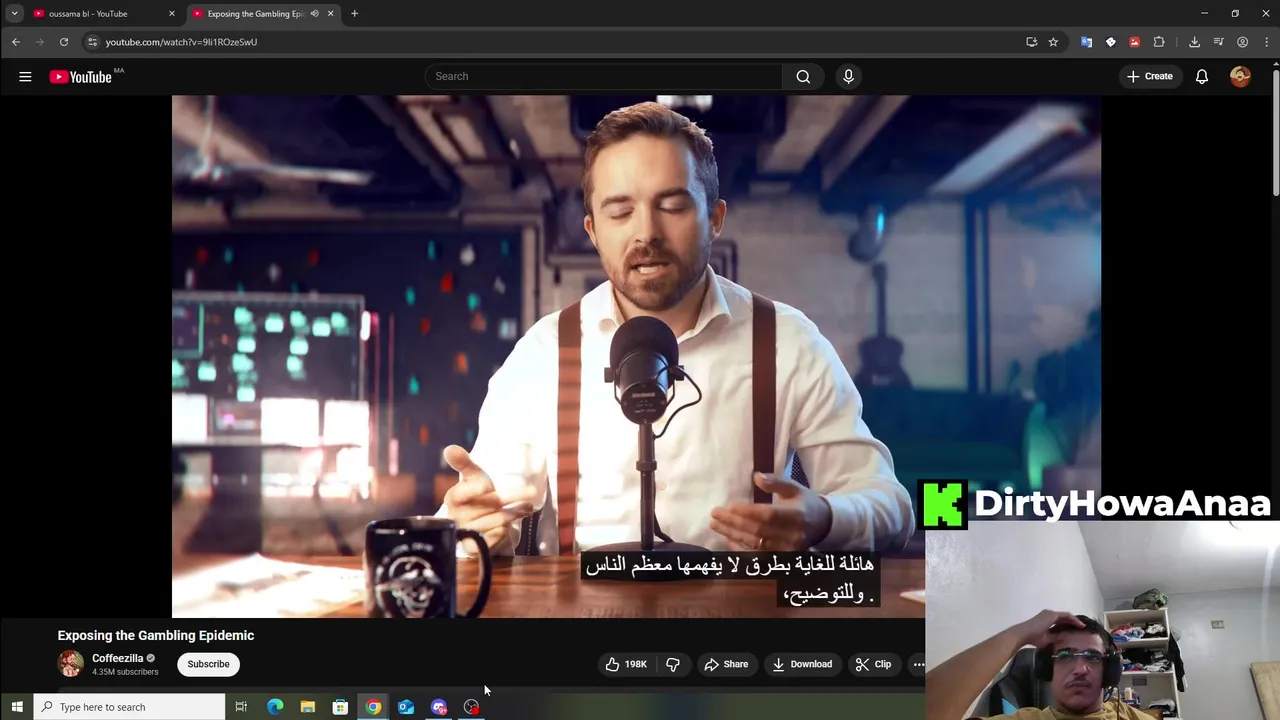
Task: Open Google Translate extension icon
Action: (x=1086, y=42)
